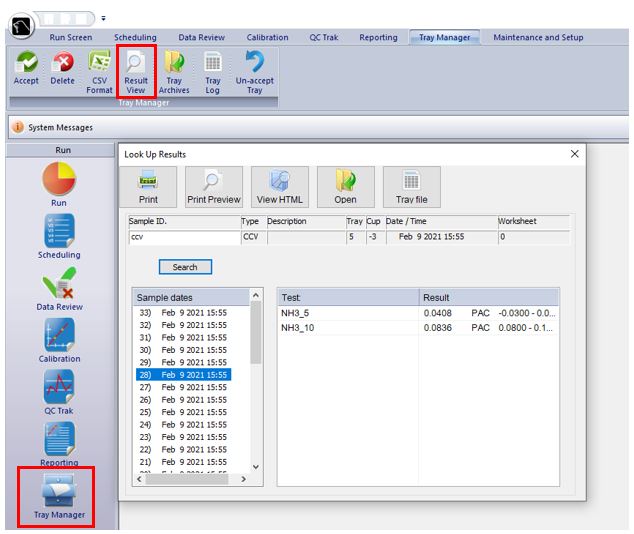Click the Un-accept Tray icon
The width and height of the screenshot is (634, 534).
tap(254, 71)
